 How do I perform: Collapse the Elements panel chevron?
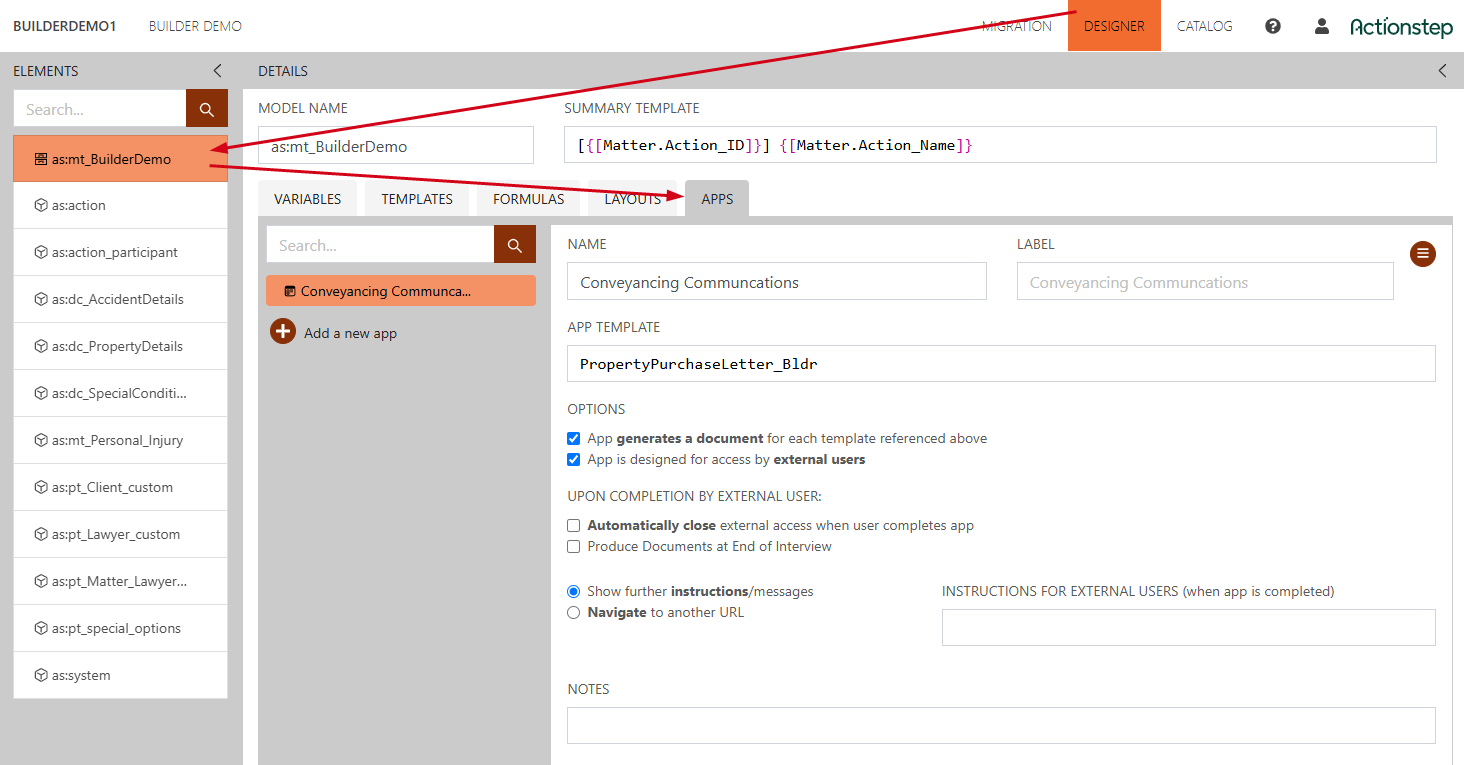pos(218,71)
